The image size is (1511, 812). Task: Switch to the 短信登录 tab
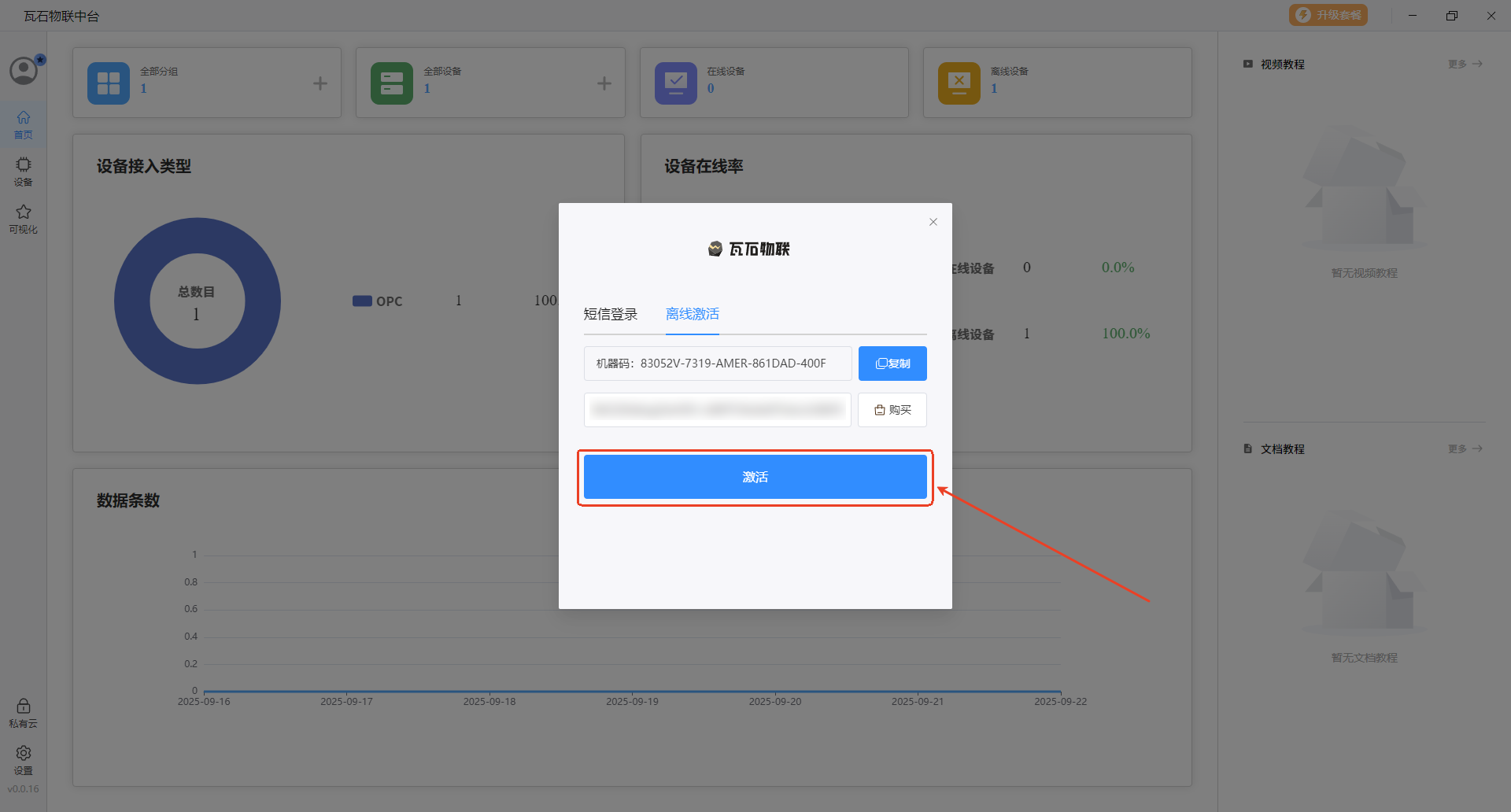coord(611,314)
